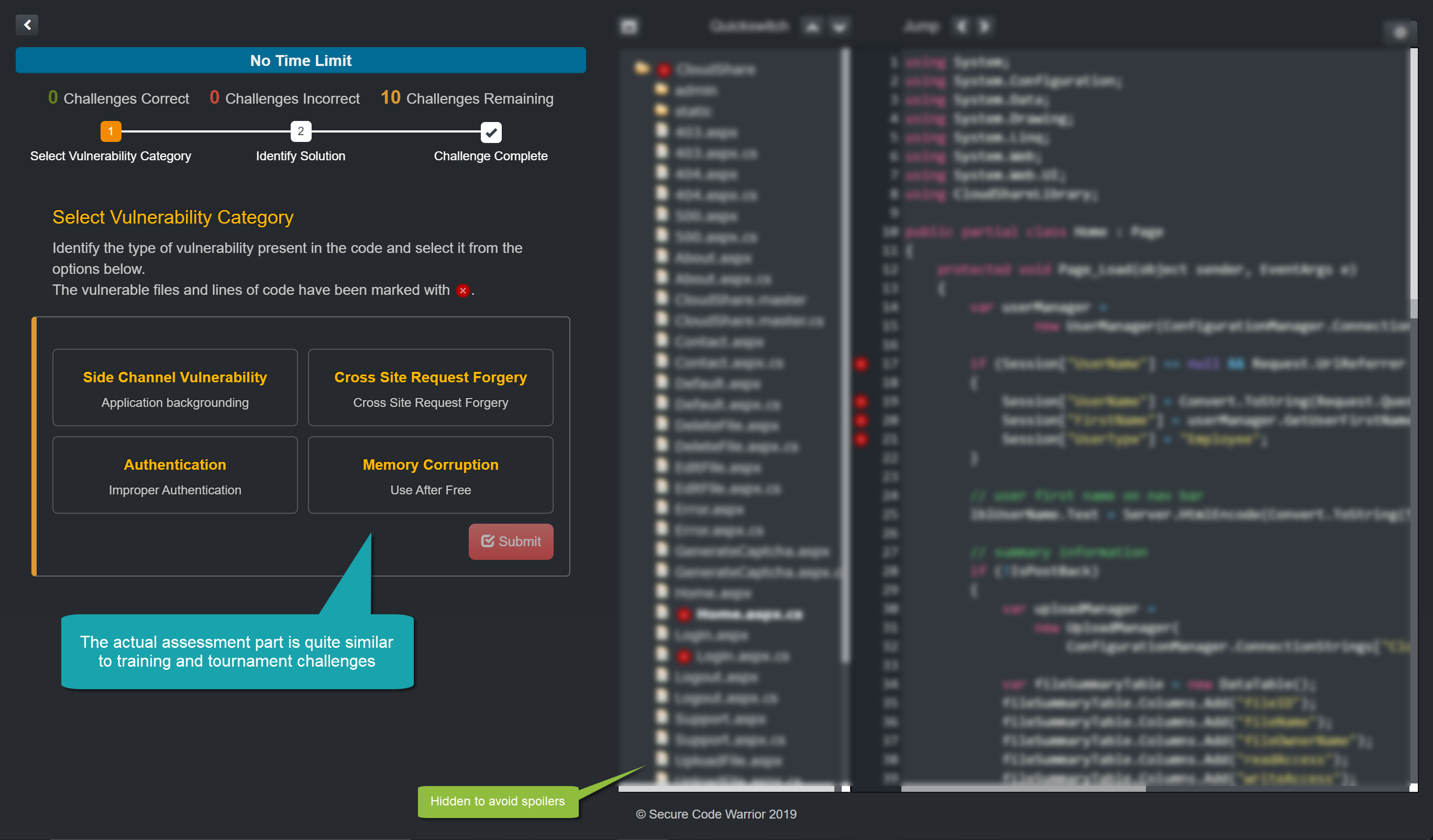Click the Select Vulnerability Category heading
The height and width of the screenshot is (840, 1433).
coord(173,217)
